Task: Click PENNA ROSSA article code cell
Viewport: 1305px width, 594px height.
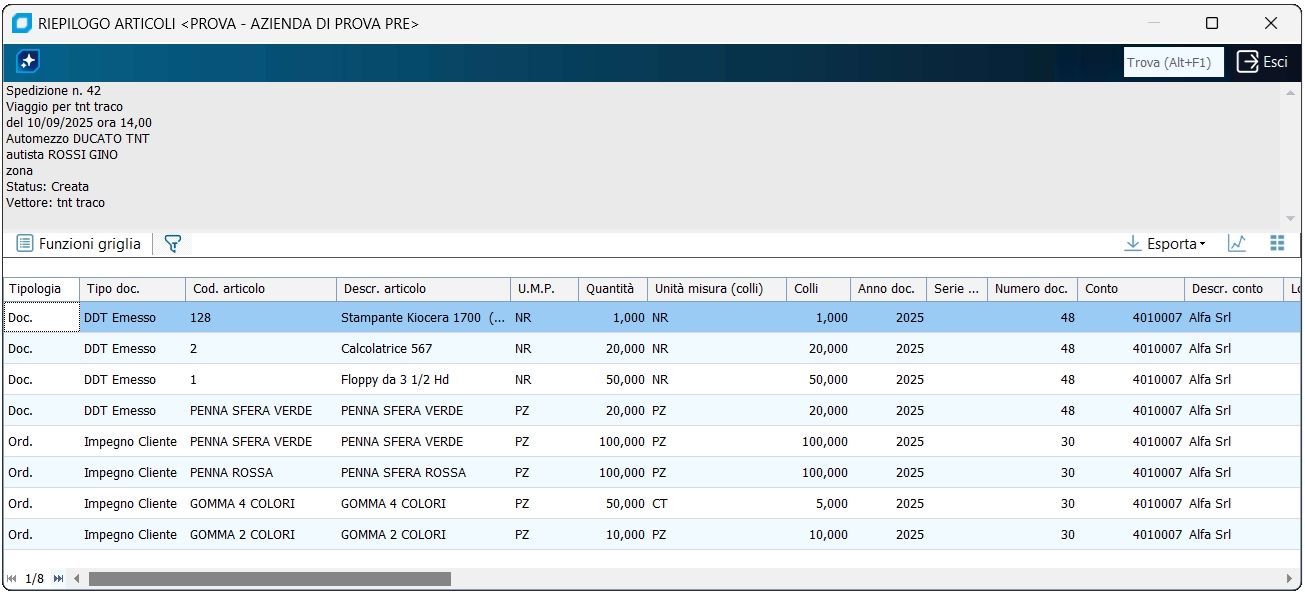Action: coord(261,473)
